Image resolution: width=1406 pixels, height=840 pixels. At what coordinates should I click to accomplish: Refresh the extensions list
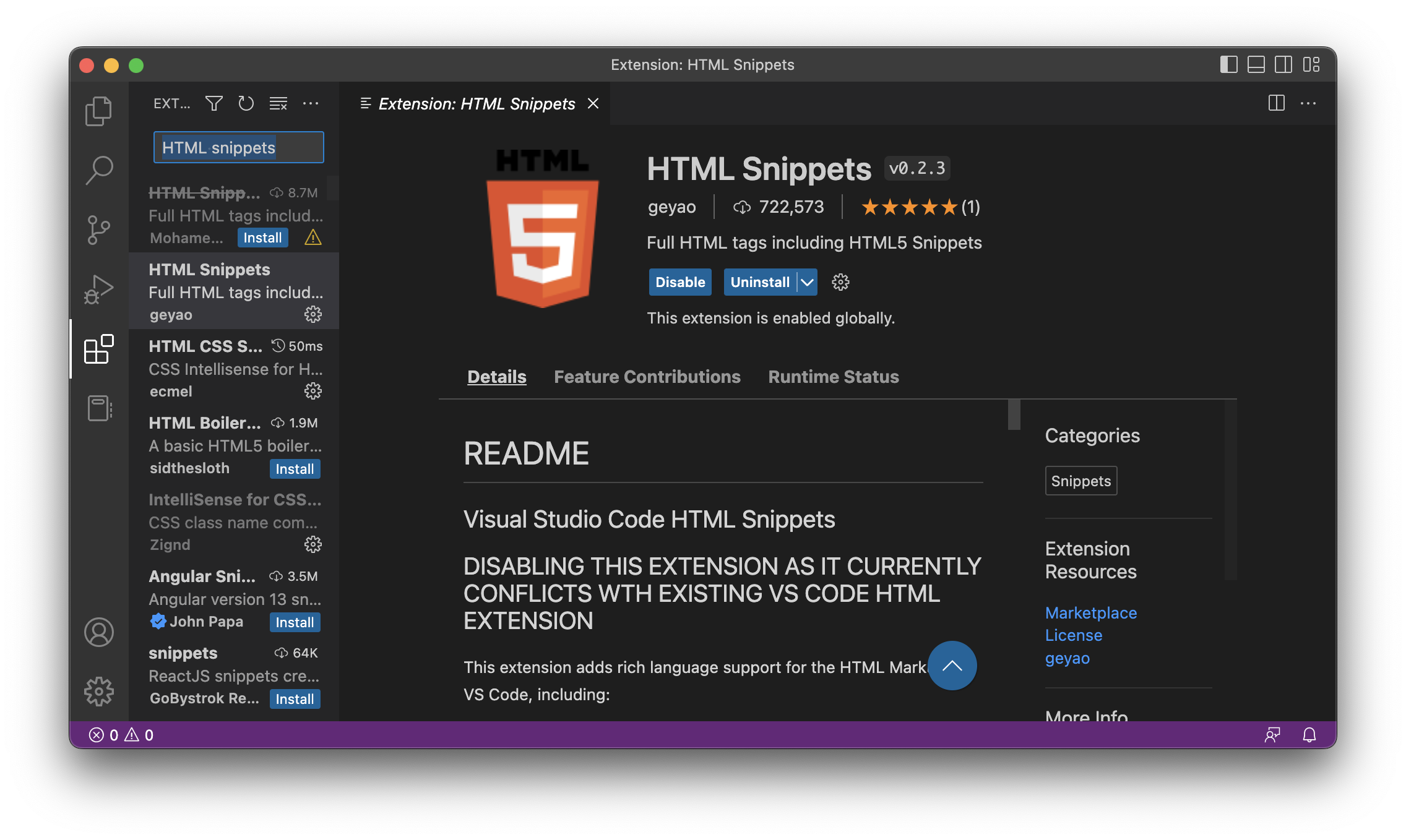pos(246,103)
